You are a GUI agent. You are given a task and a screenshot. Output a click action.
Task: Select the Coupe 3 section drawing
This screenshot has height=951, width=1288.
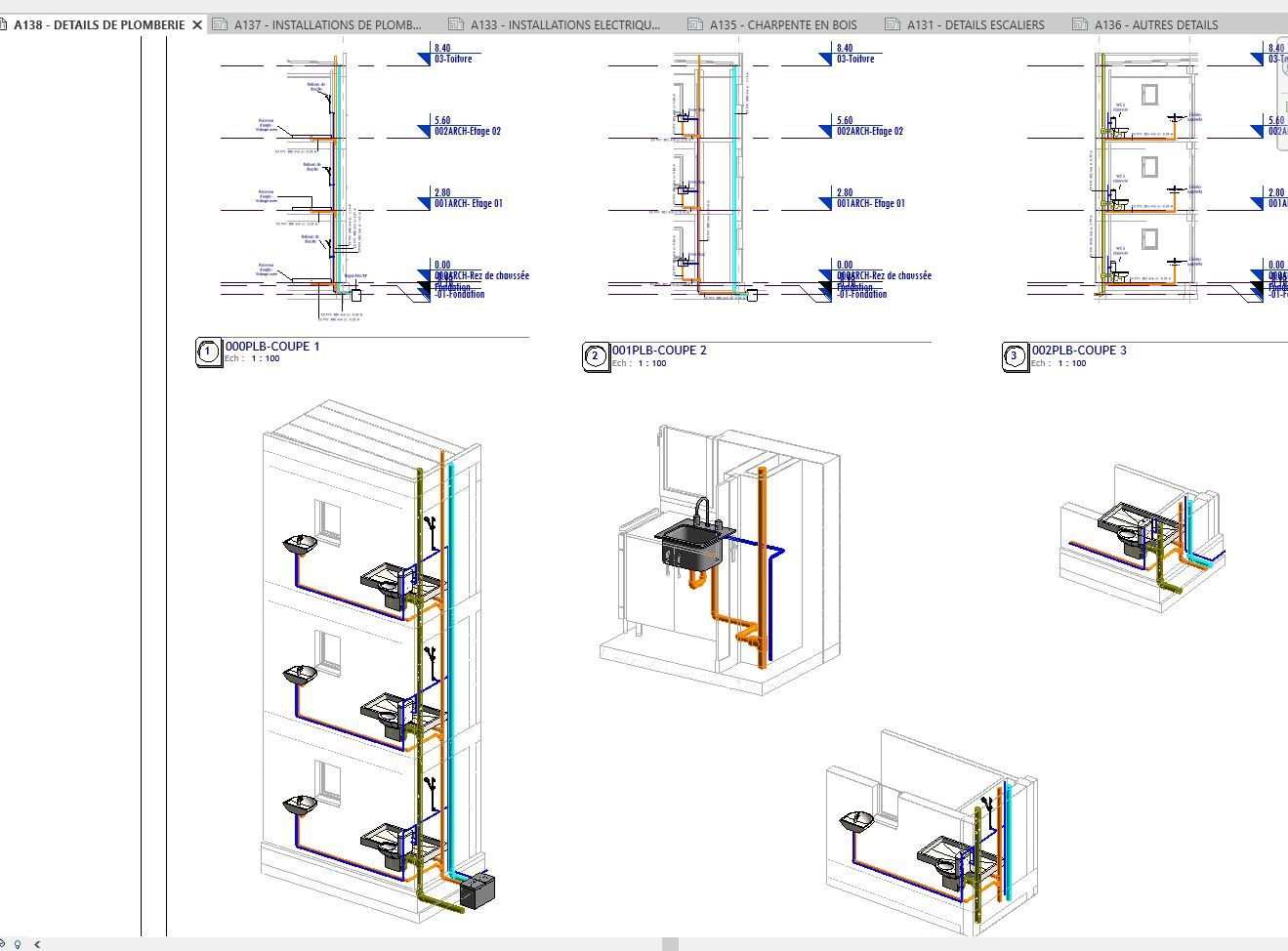coord(1143,176)
